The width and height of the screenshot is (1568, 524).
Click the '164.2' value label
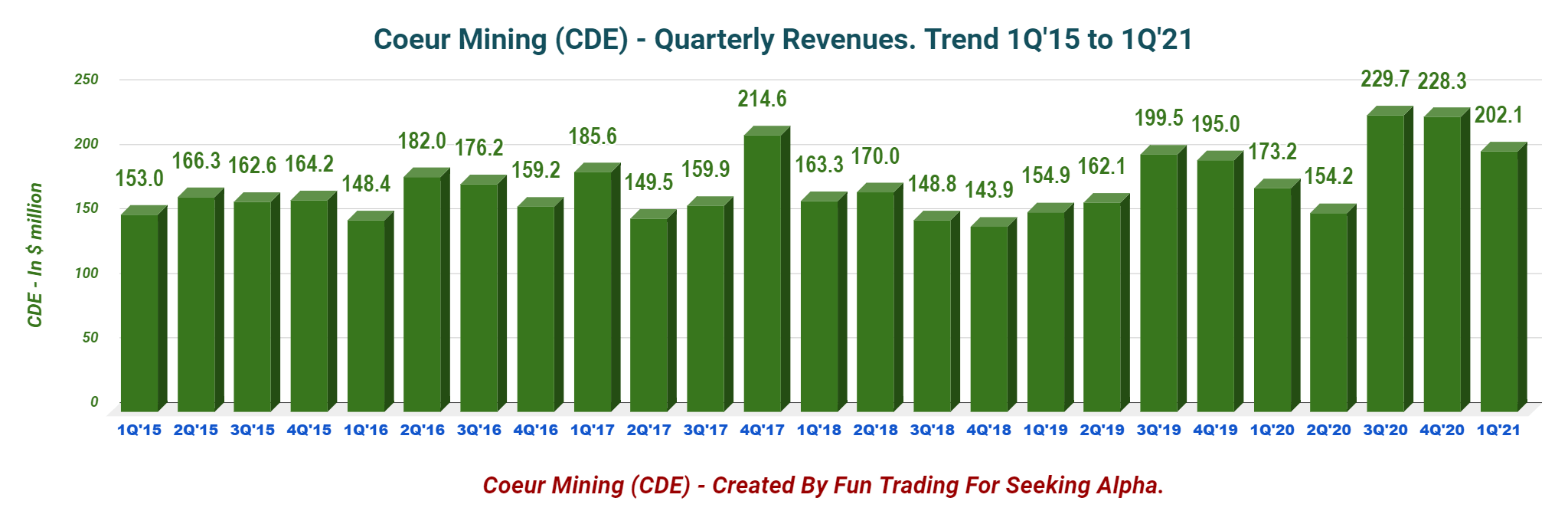pyautogui.click(x=309, y=164)
